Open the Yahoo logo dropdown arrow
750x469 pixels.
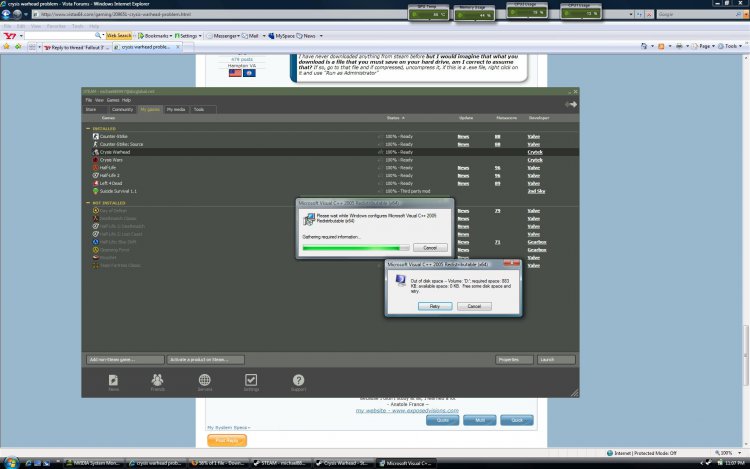(x=21, y=36)
